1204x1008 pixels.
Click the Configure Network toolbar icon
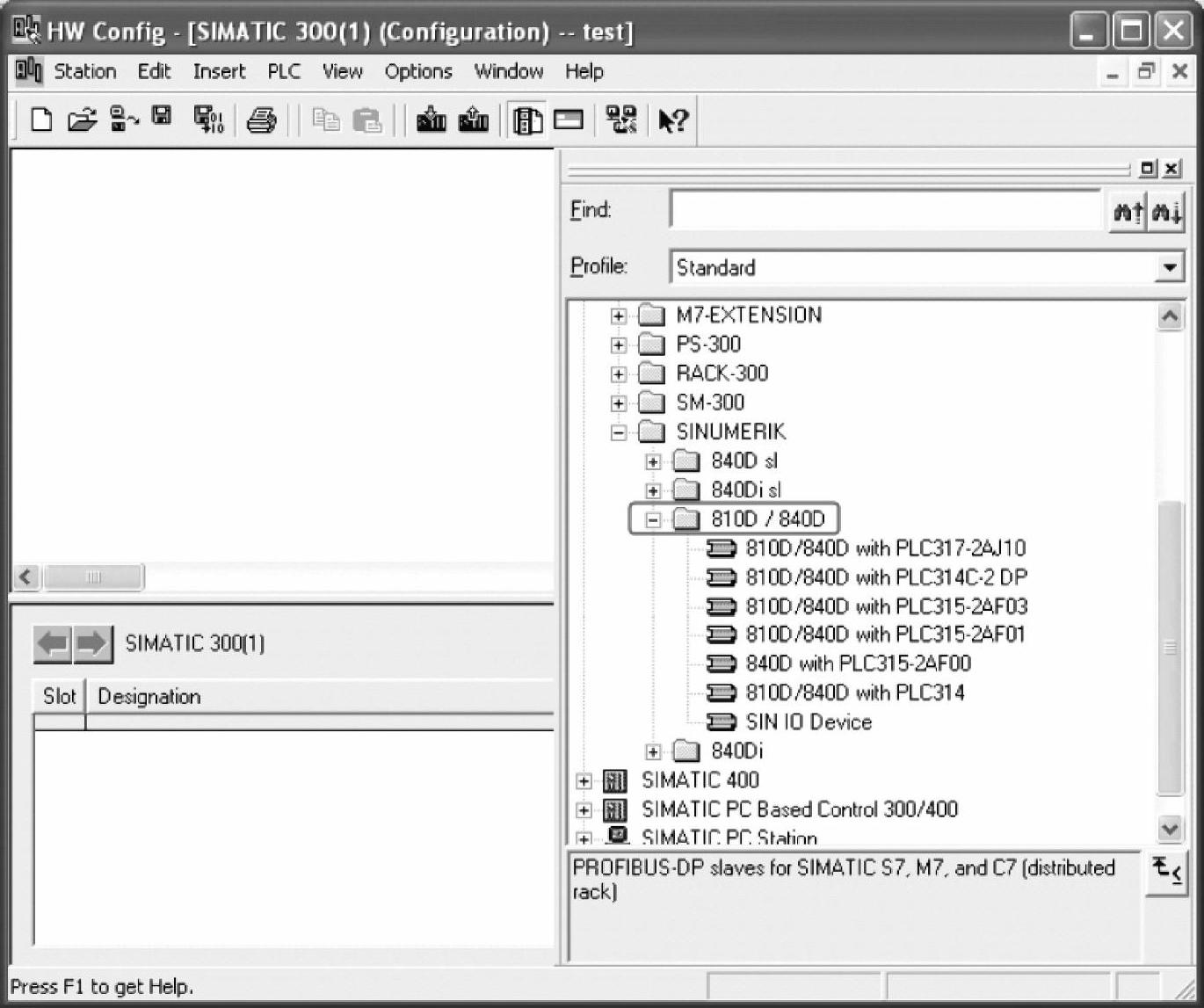click(x=621, y=120)
